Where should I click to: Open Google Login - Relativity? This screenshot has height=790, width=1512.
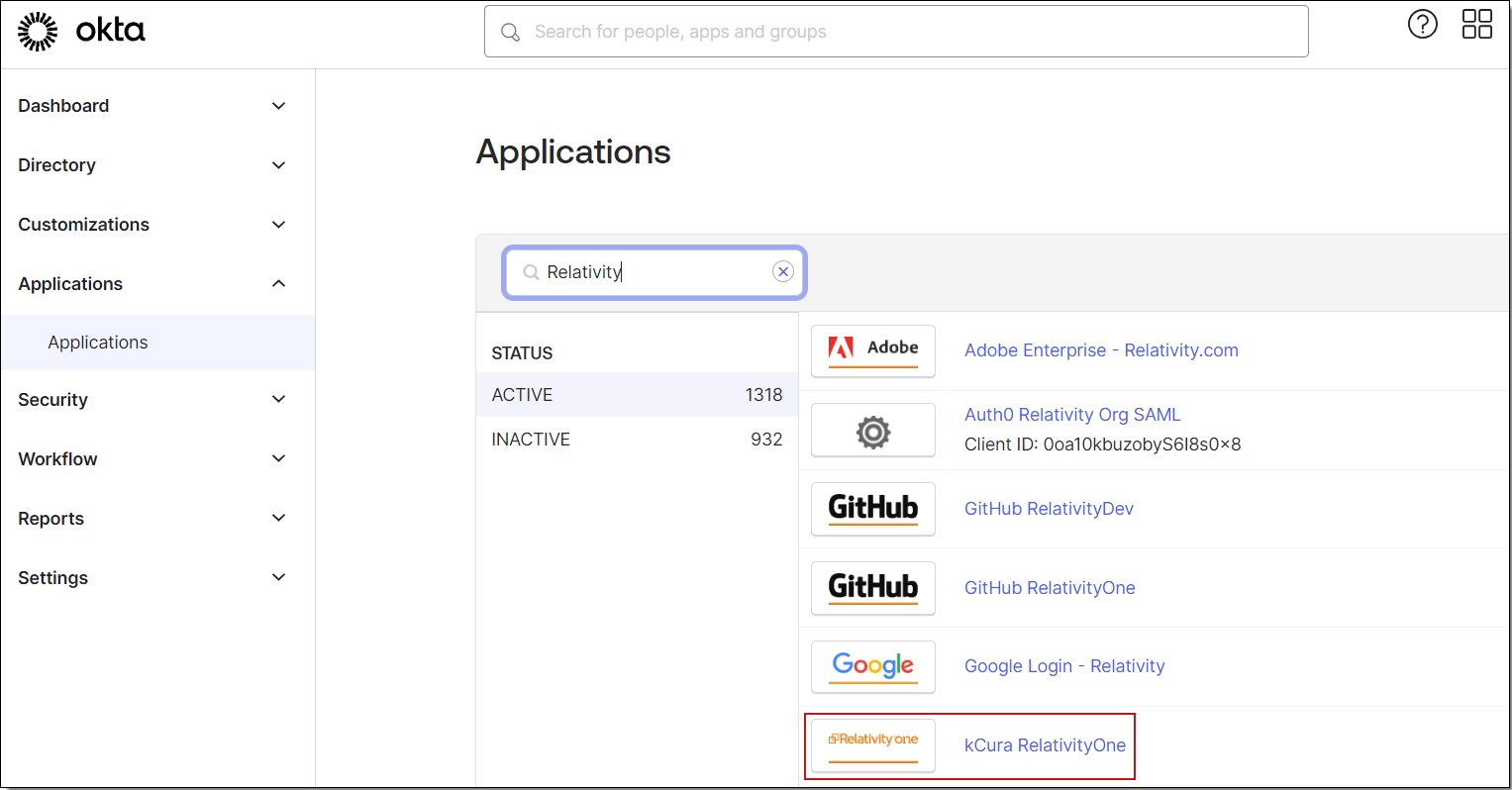coord(1064,666)
